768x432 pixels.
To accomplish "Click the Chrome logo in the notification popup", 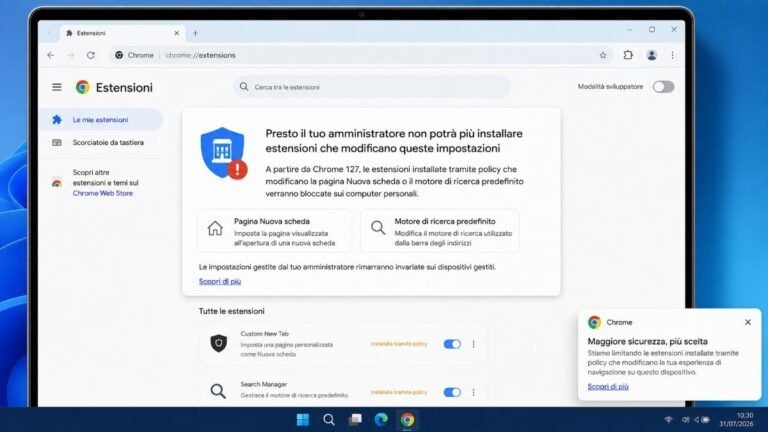I will coord(594,322).
